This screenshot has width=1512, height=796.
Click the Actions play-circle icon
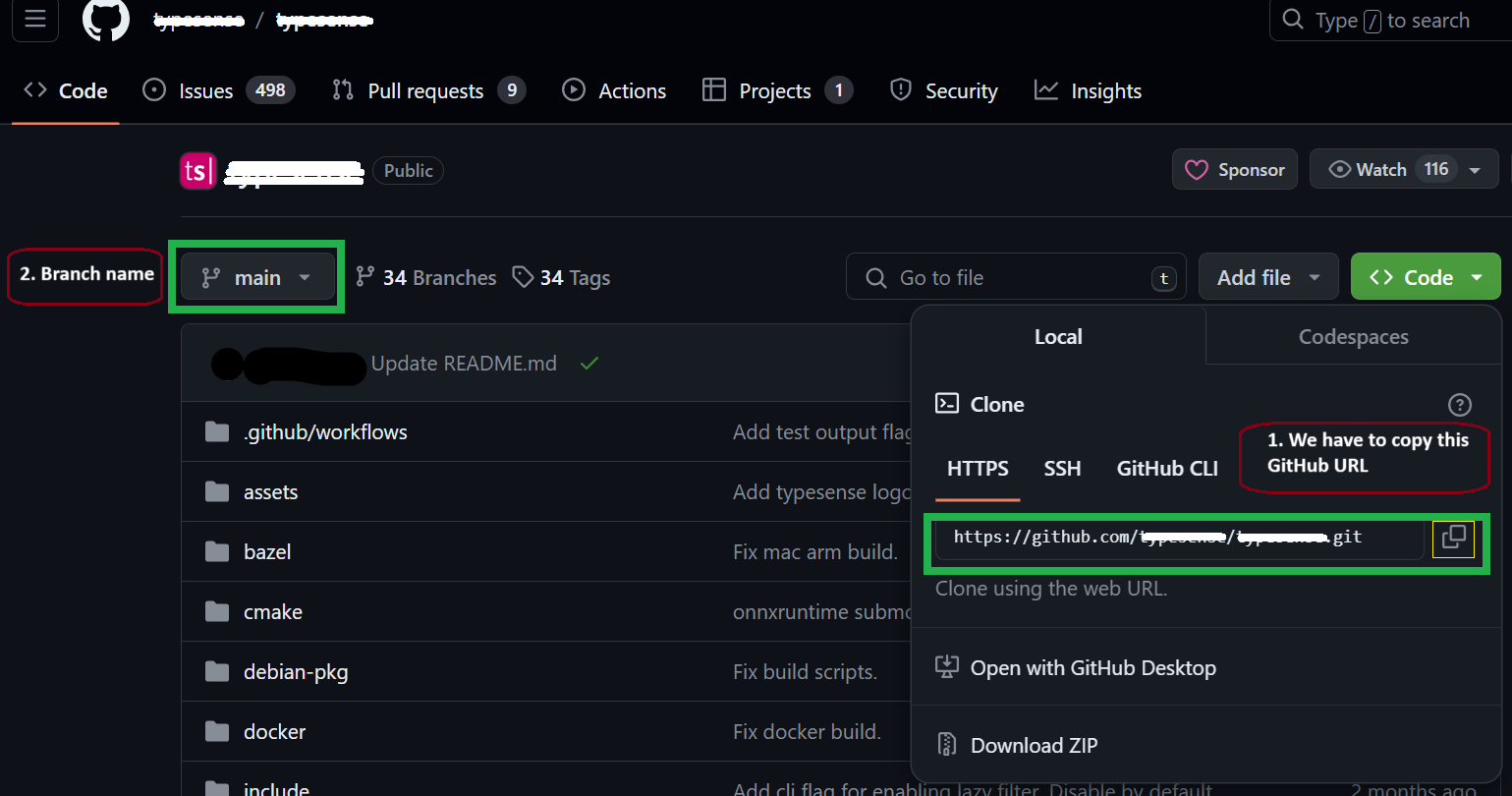coord(573,89)
